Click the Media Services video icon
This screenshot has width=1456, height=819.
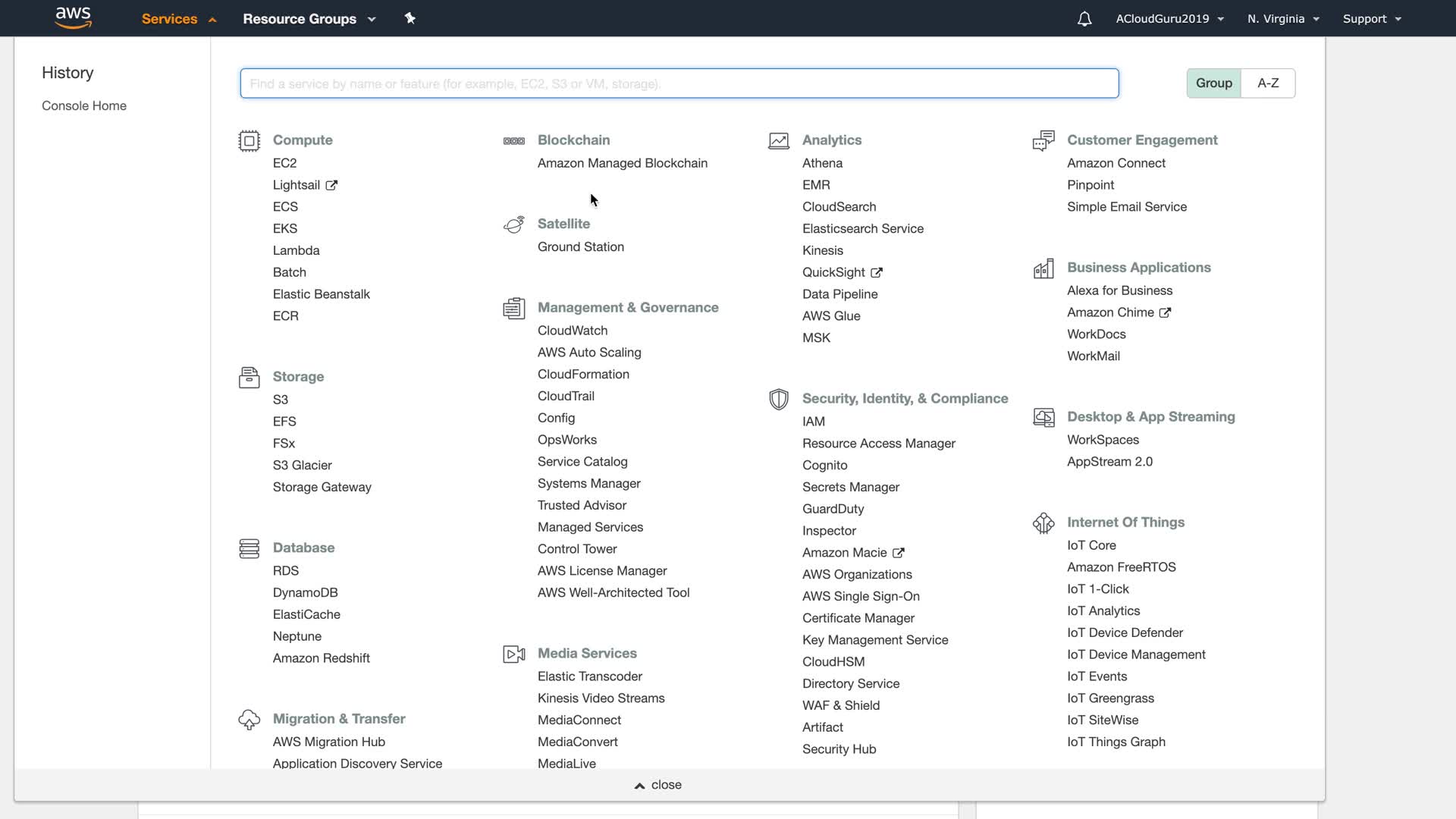(x=513, y=654)
